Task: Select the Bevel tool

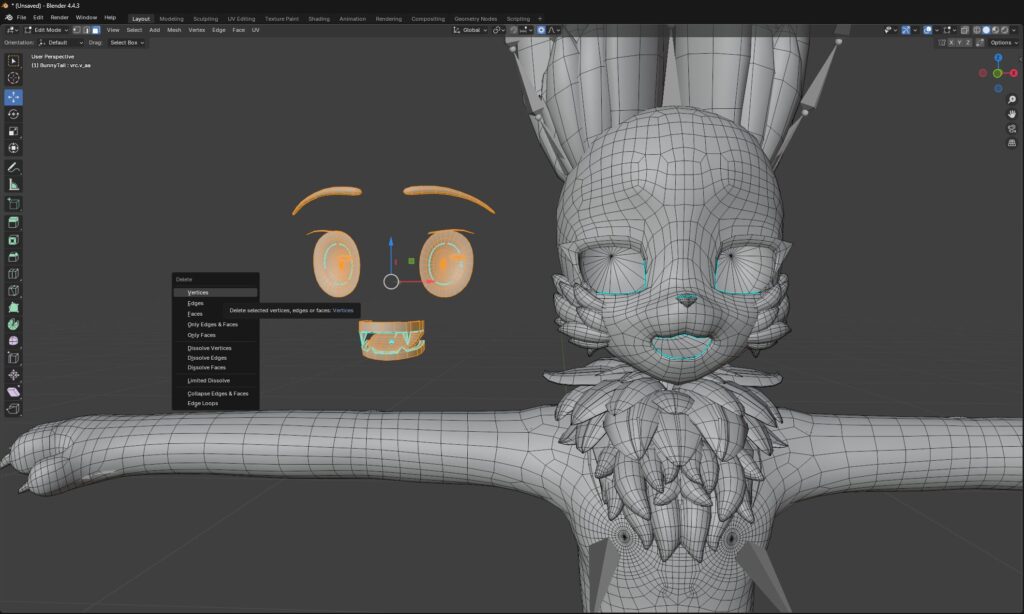Action: point(14,257)
